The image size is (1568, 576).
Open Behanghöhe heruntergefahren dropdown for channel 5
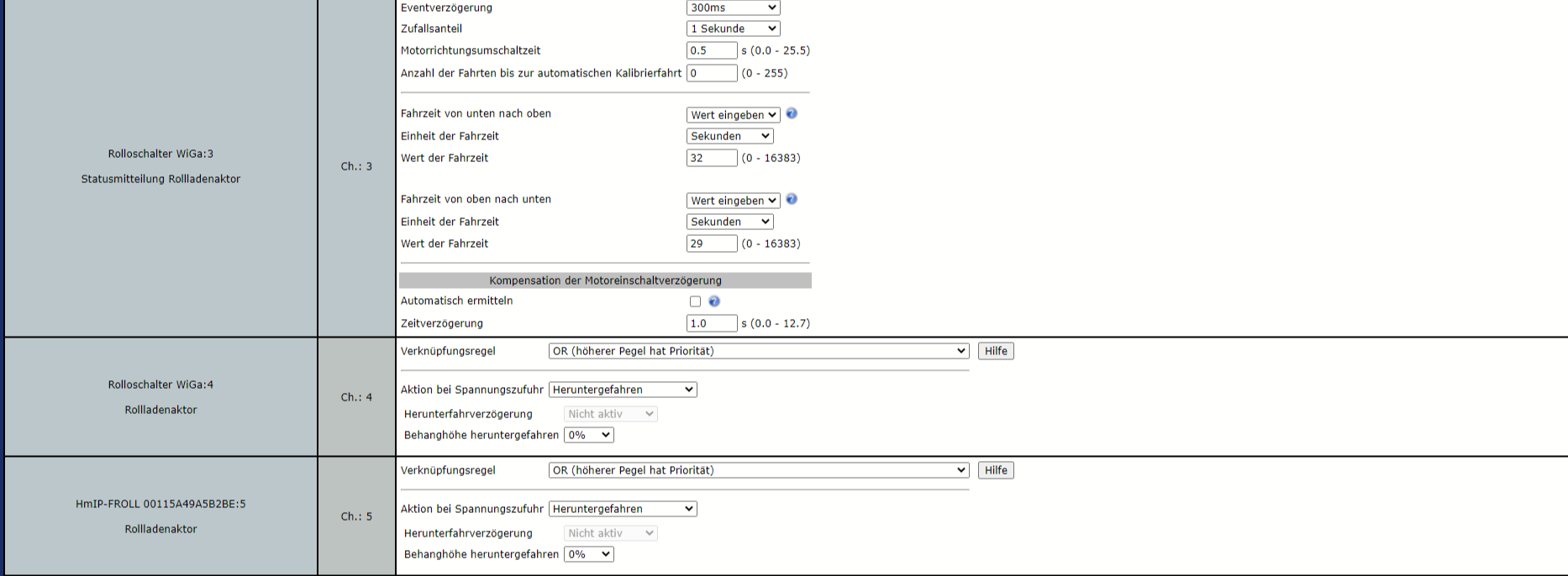coord(589,554)
